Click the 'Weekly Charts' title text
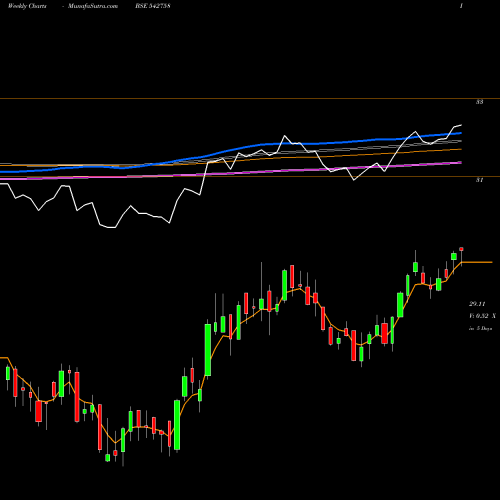 pos(27,6)
